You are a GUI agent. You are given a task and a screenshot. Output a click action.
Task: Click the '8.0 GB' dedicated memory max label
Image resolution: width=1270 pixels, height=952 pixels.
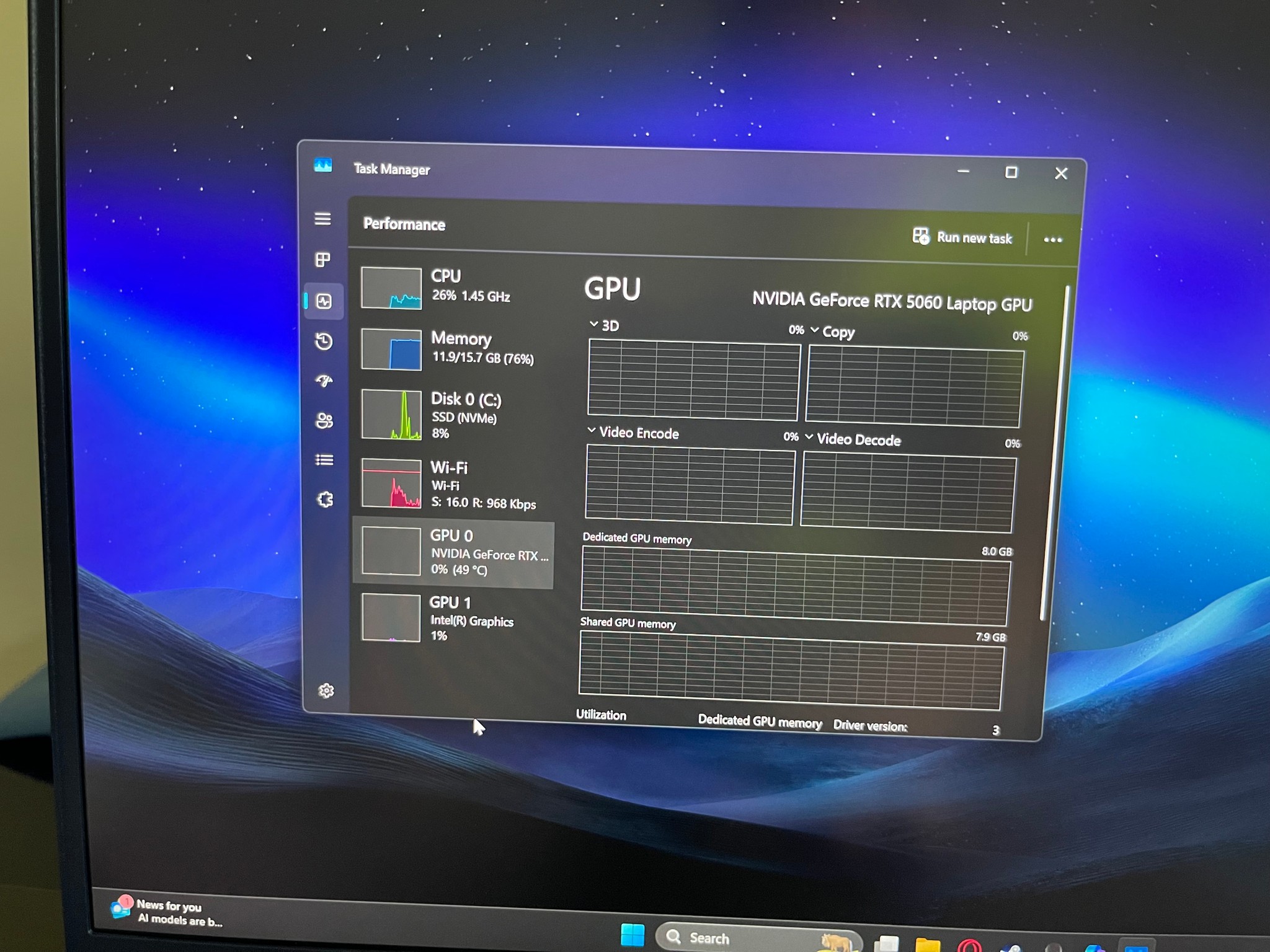(997, 552)
